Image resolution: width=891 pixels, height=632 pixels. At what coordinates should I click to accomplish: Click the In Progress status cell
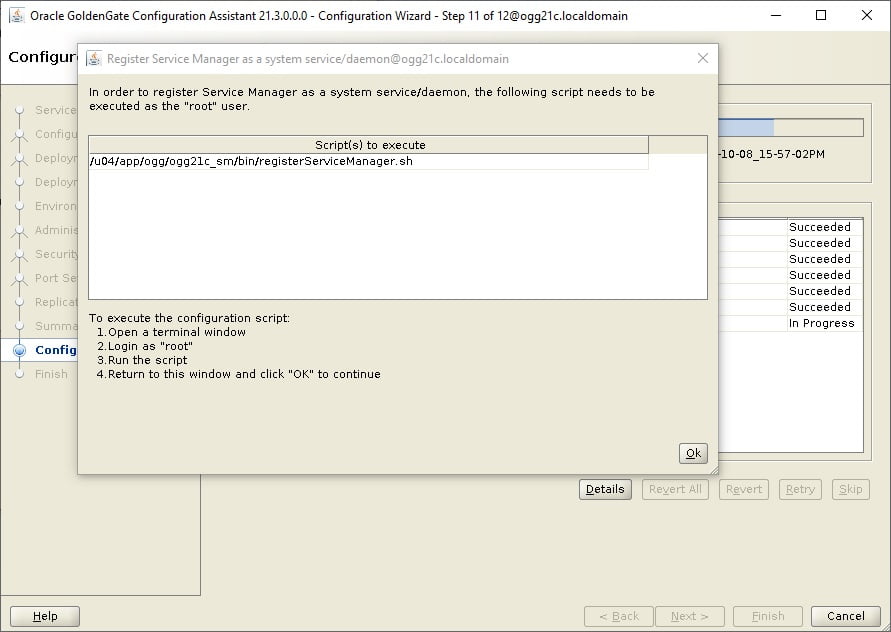coord(825,323)
